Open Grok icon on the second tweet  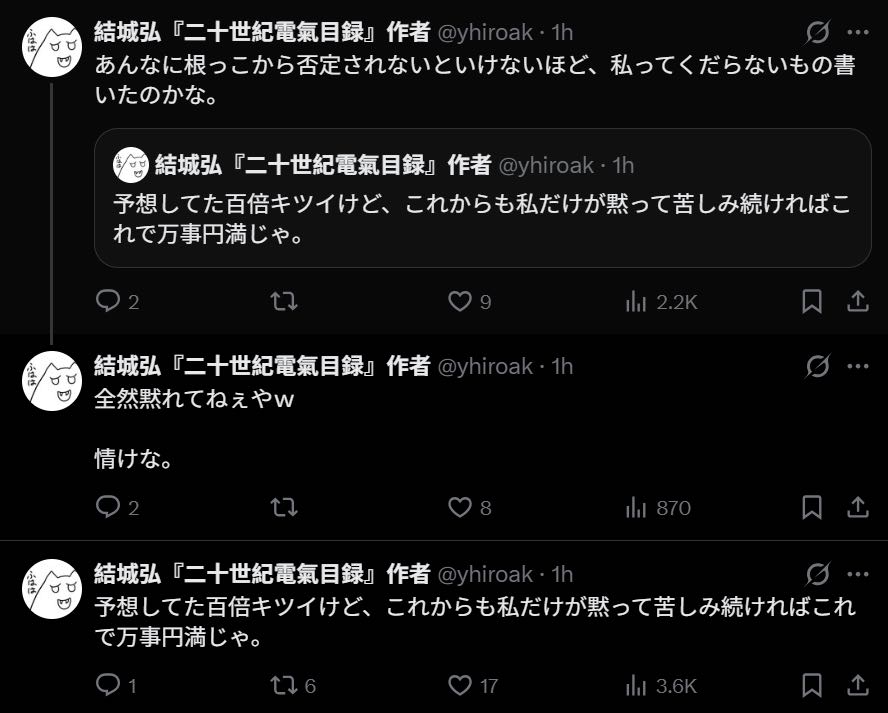click(x=818, y=366)
